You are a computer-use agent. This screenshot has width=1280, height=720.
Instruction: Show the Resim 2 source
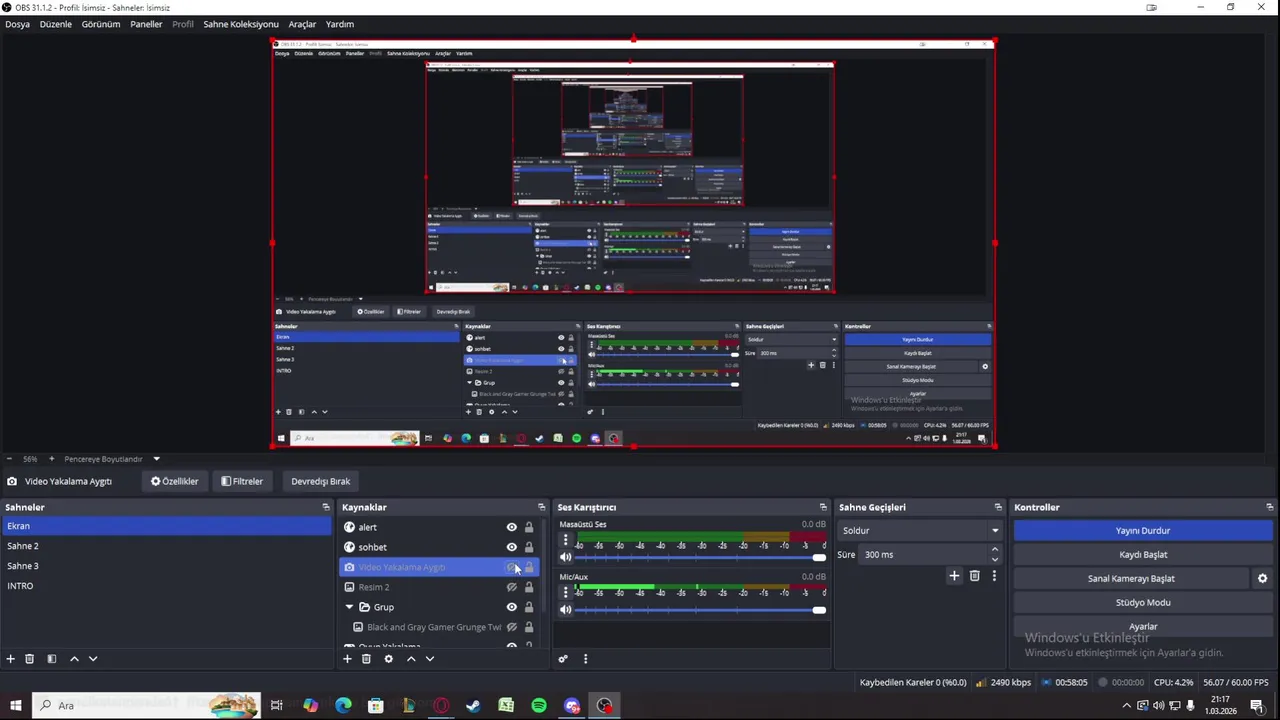512,587
